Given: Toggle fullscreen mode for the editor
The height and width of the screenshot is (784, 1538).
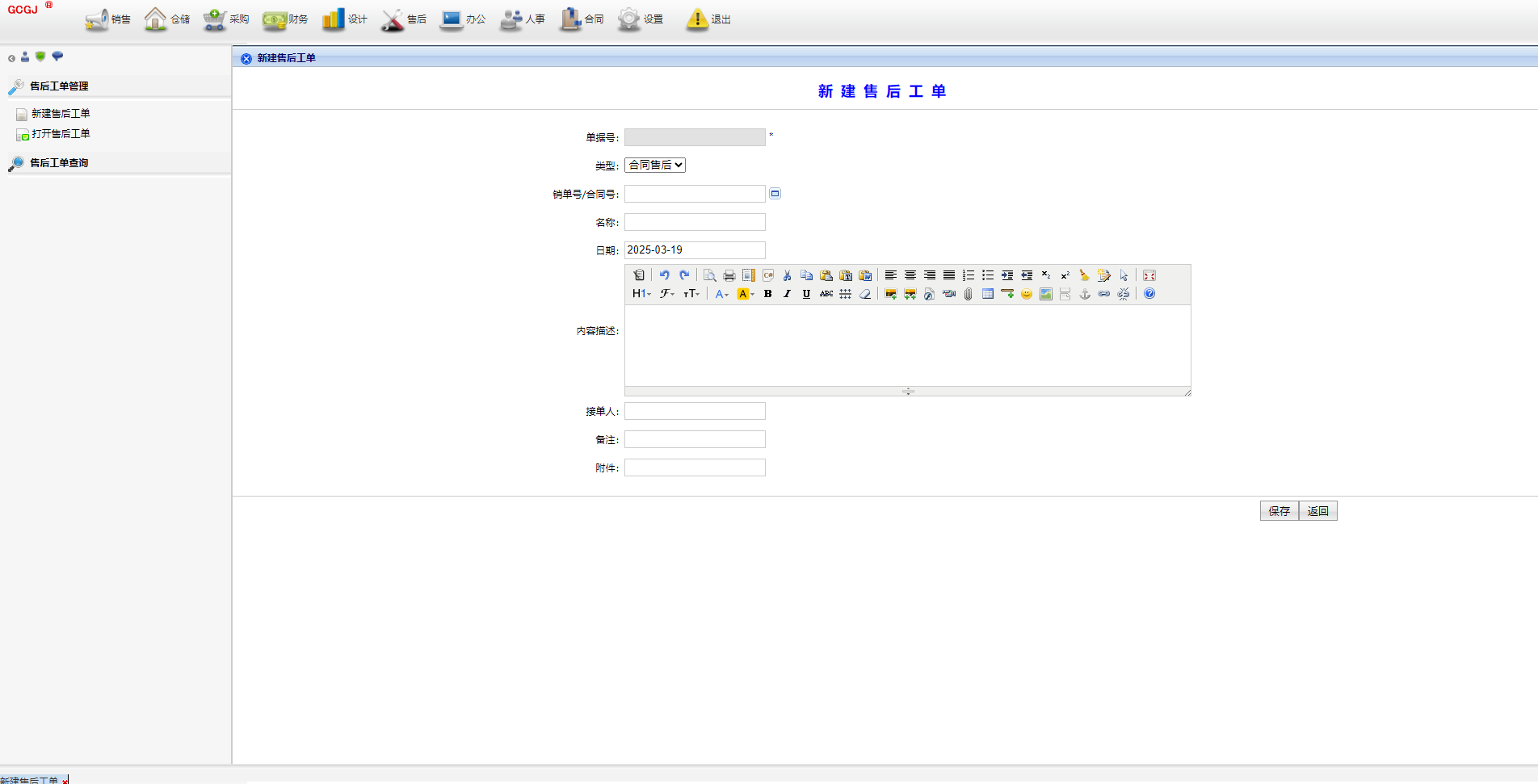Looking at the screenshot, I should (x=1149, y=275).
